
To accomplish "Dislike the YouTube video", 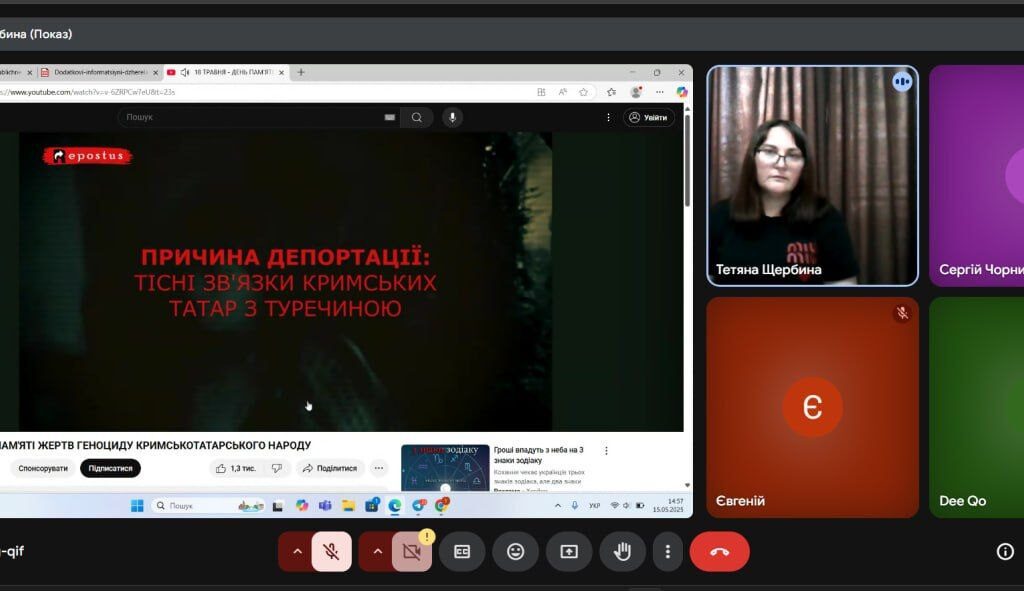I will 277,468.
